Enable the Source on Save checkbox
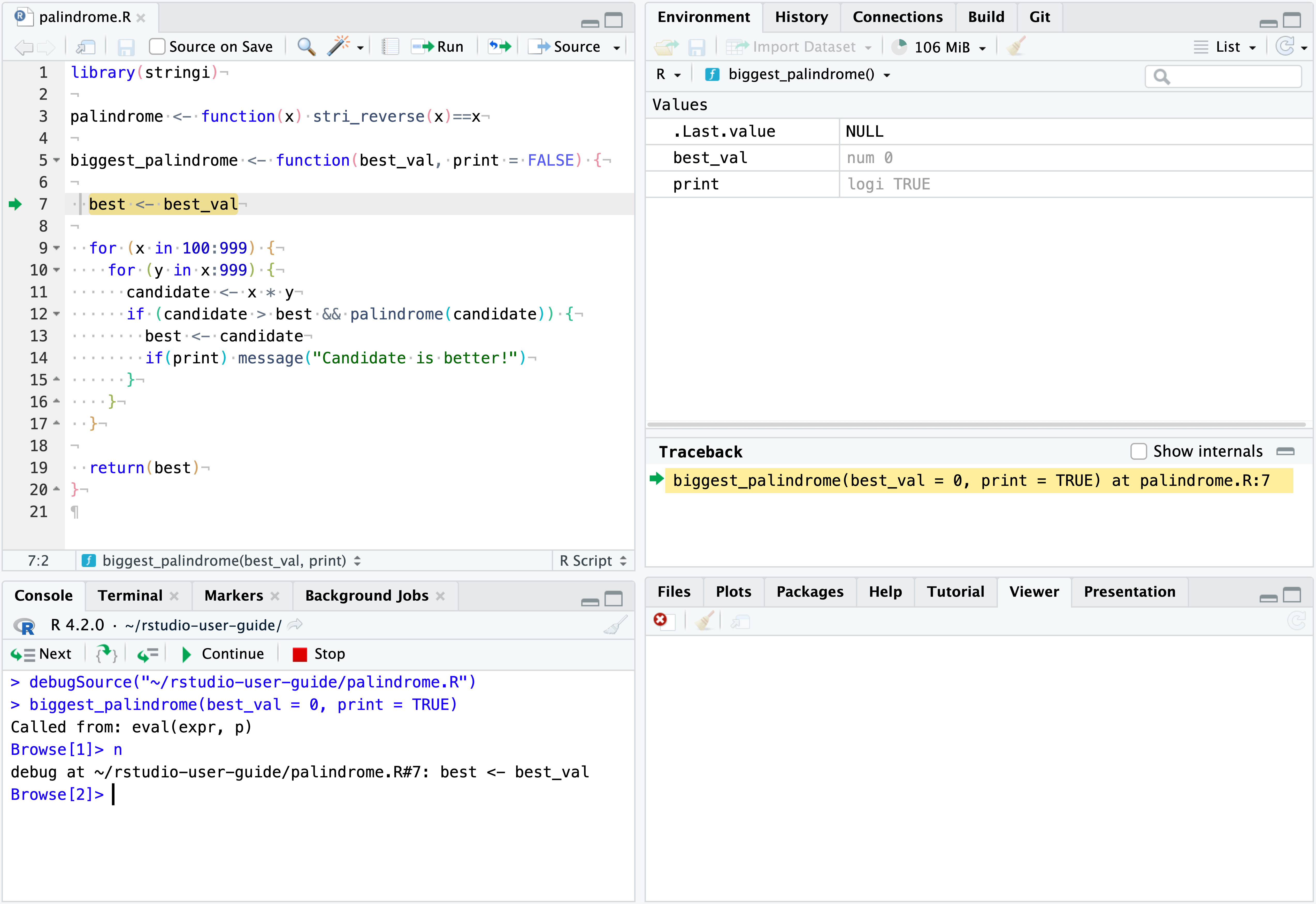1316x904 pixels. point(157,47)
